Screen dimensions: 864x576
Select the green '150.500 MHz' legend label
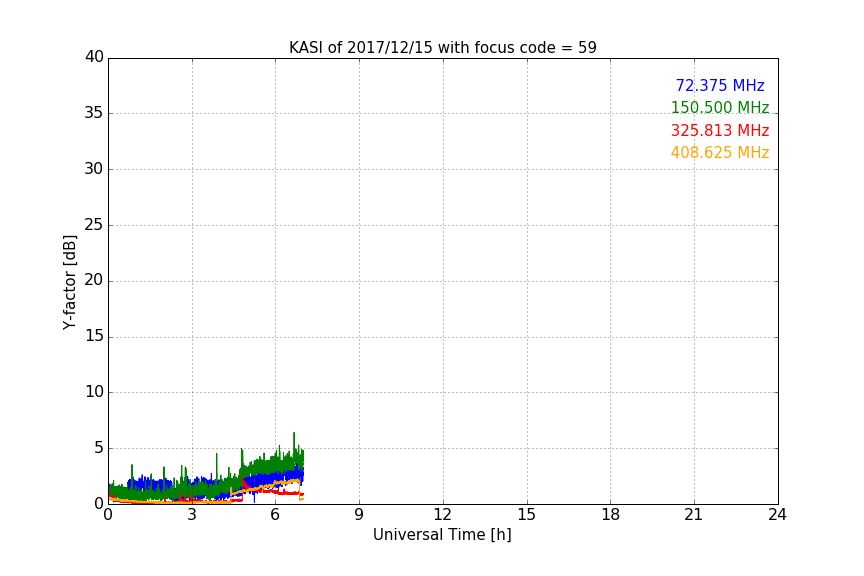[720, 107]
